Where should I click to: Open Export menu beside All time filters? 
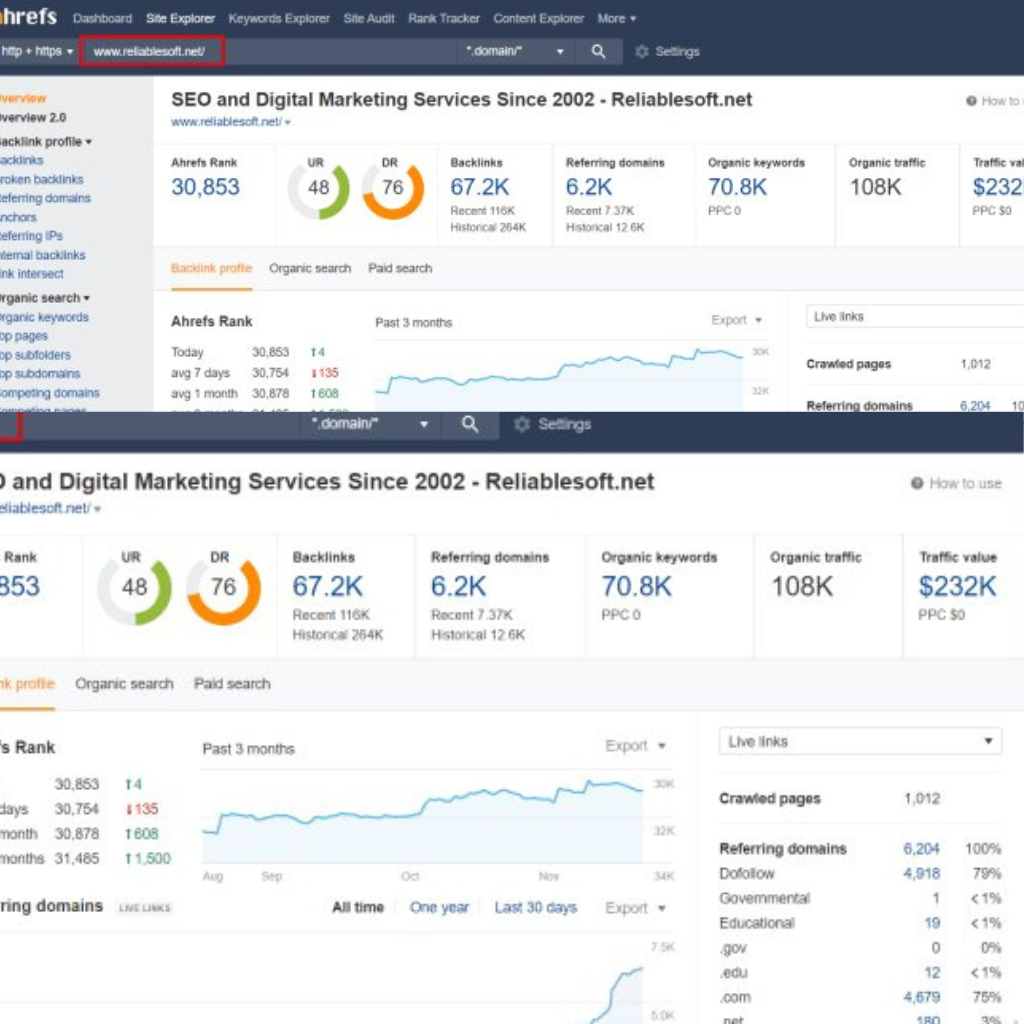[x=635, y=908]
